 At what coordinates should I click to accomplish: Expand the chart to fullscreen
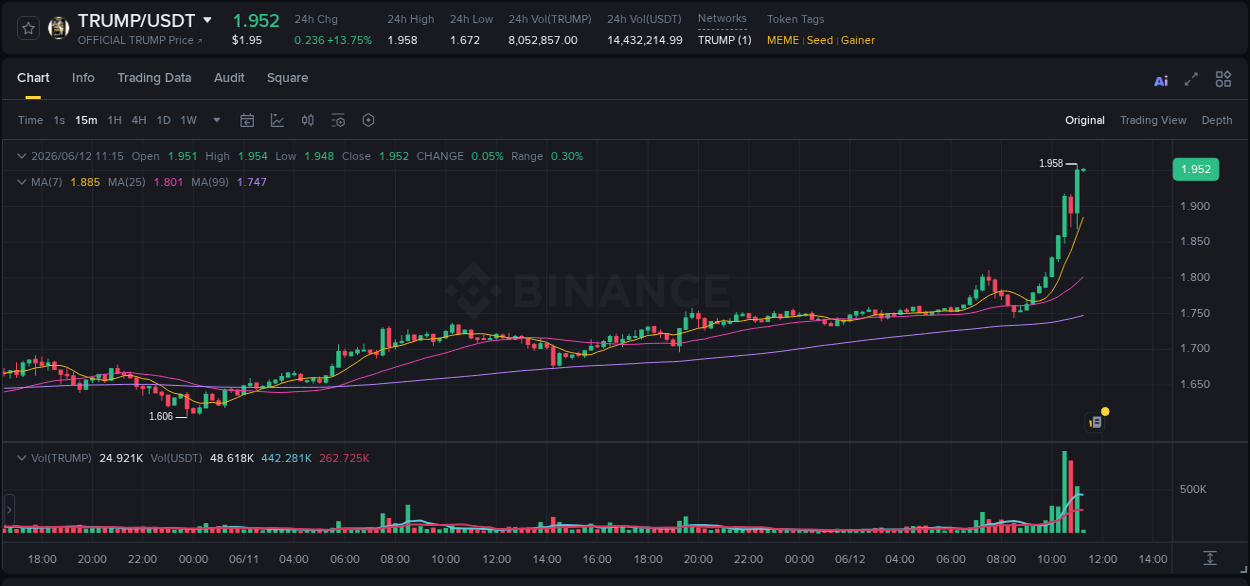1191,79
